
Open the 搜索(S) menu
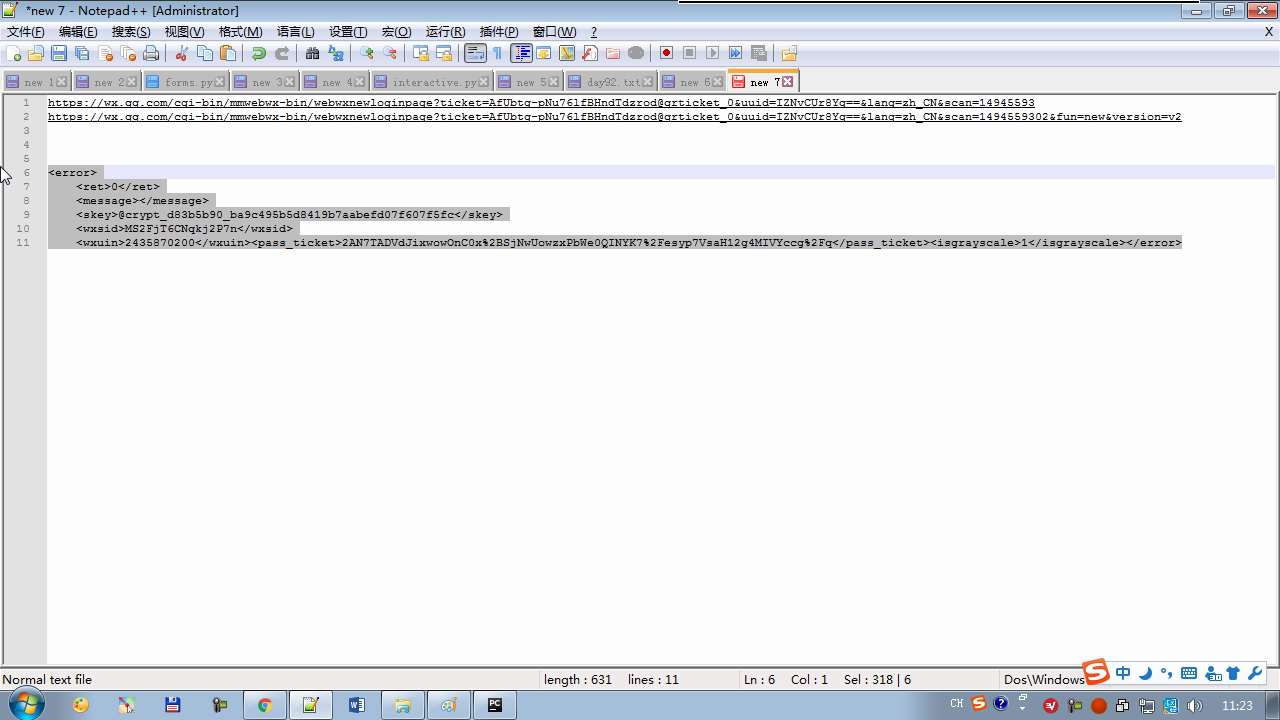tap(131, 32)
